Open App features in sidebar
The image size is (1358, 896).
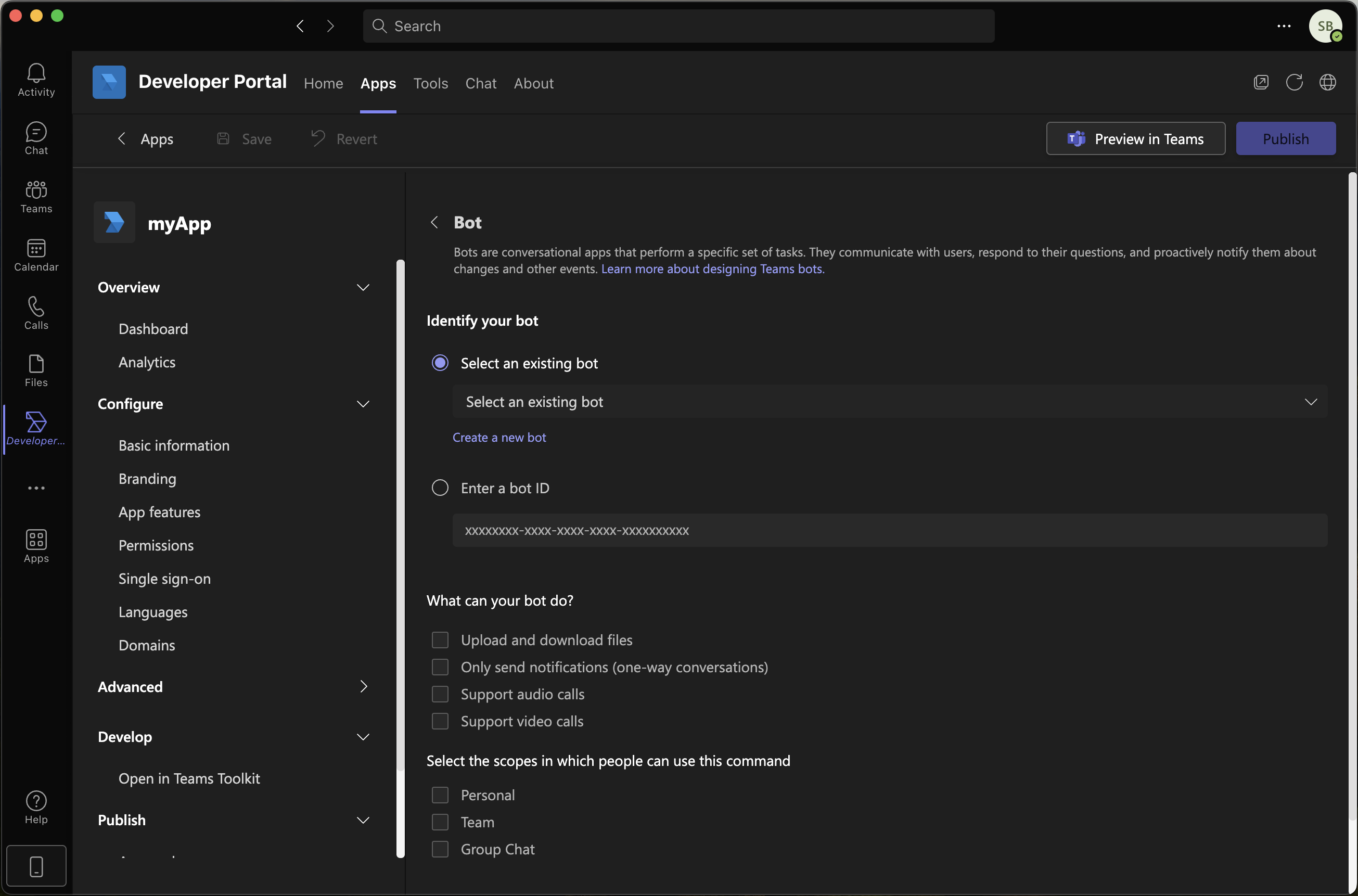coord(159,511)
